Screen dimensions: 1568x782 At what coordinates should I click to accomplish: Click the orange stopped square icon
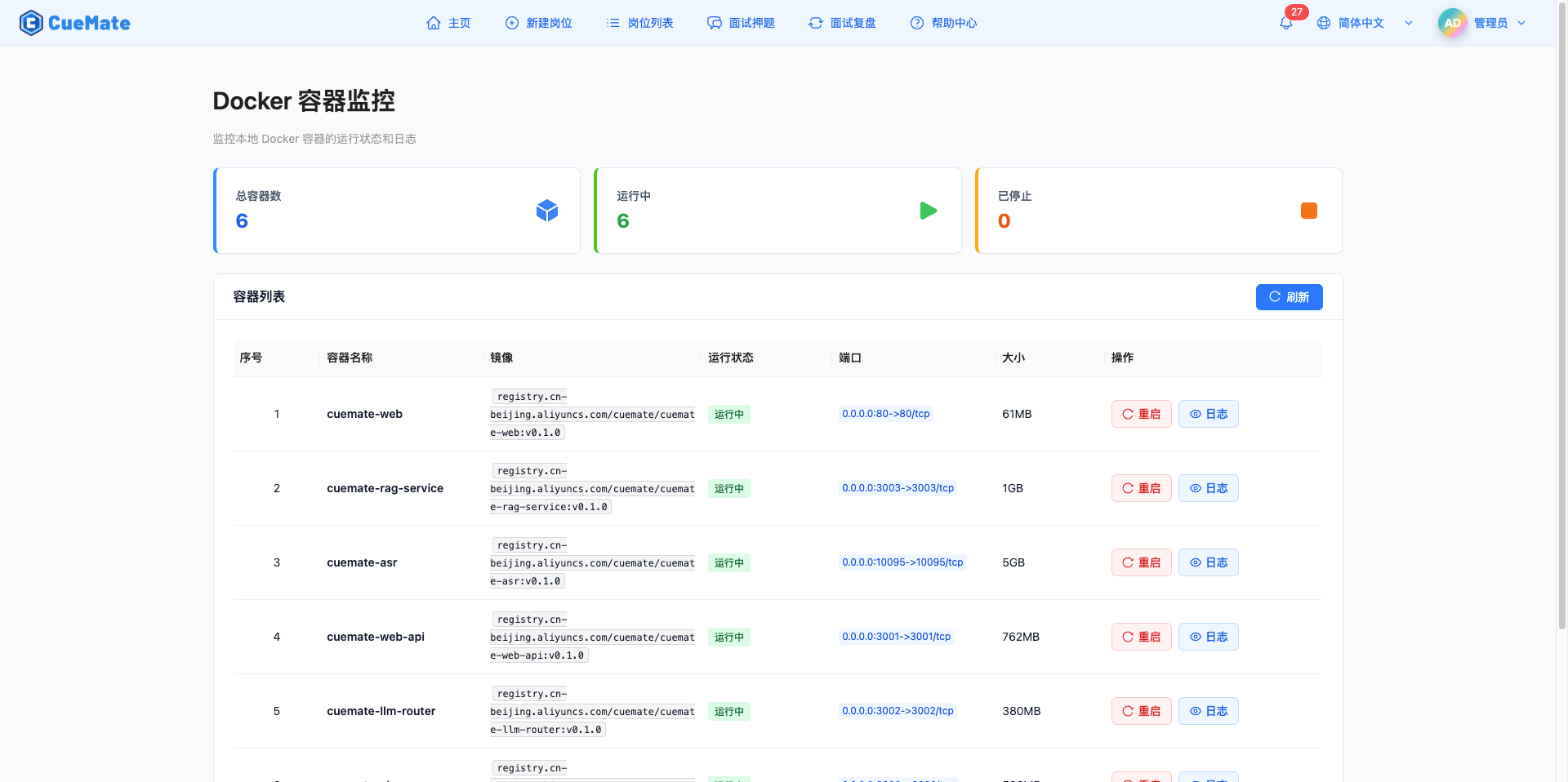1308,211
